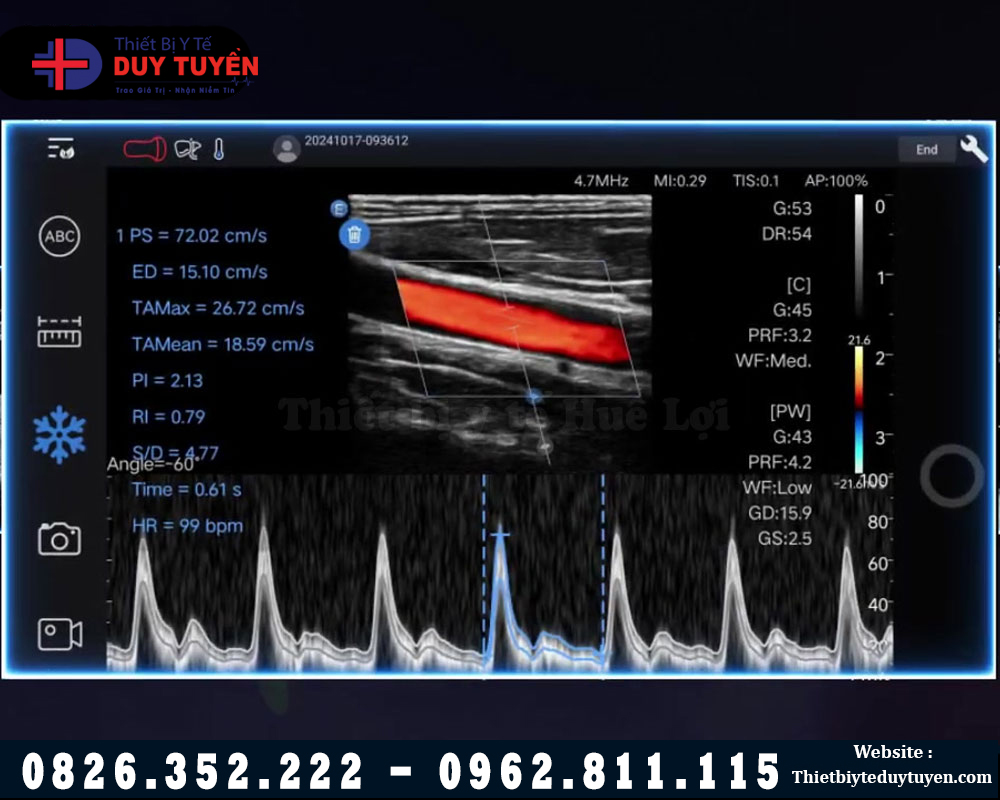Click the Thietbiyteduytuyen.com website link

tap(891, 777)
